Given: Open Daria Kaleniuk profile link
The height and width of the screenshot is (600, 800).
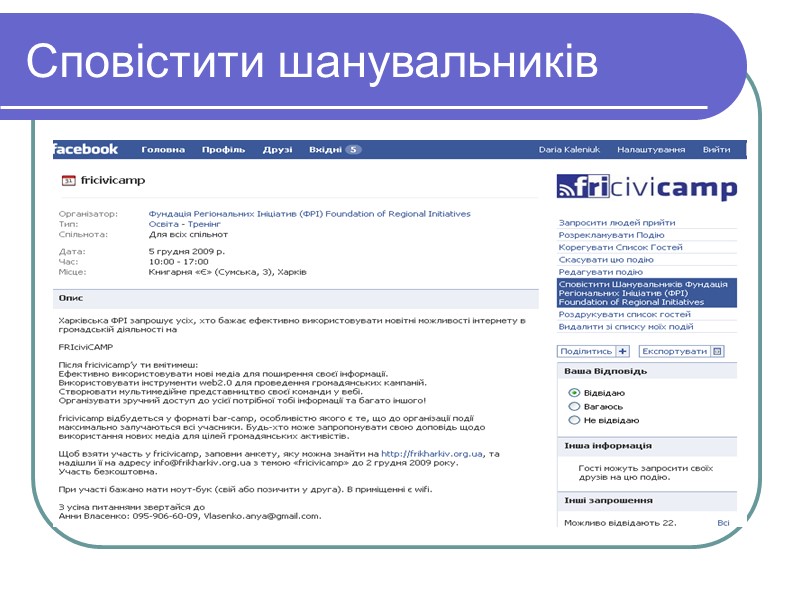Looking at the screenshot, I should pyautogui.click(x=569, y=149).
